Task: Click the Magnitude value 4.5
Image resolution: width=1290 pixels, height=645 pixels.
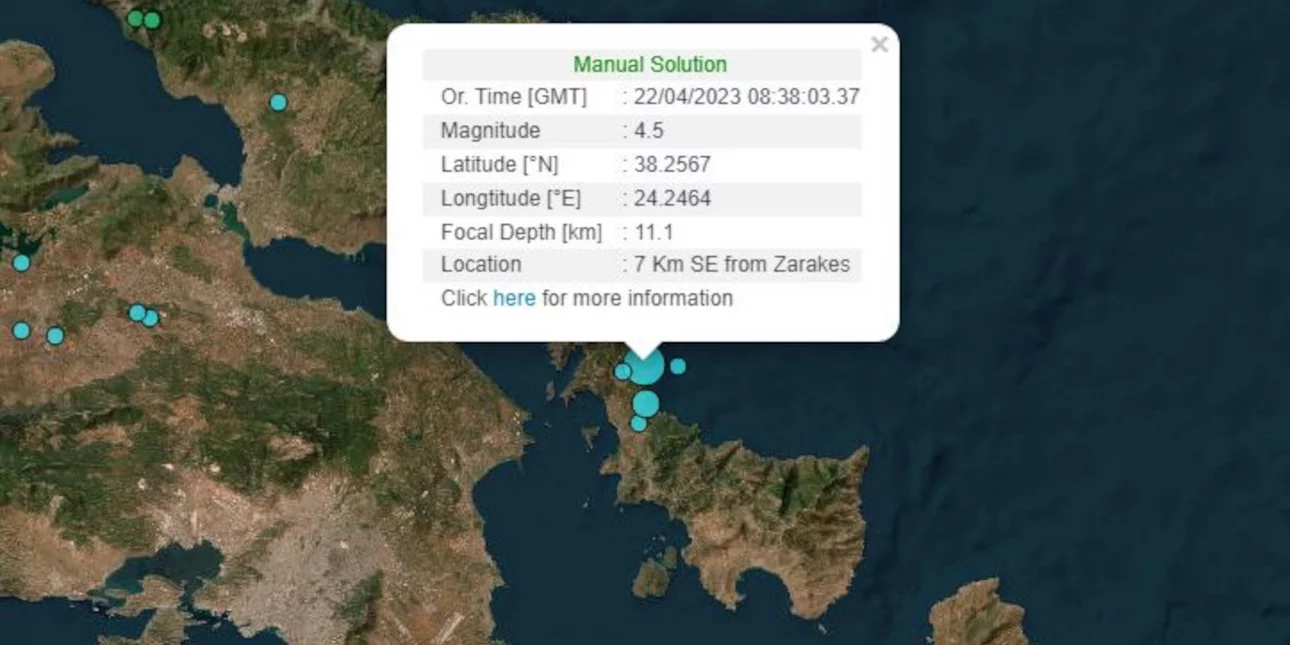Action: coord(649,131)
